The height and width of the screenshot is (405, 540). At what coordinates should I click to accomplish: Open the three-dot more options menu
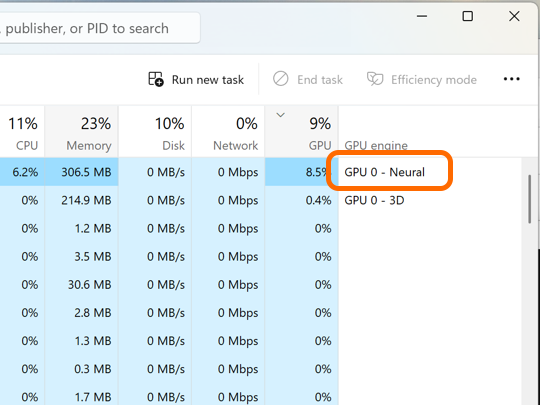tap(511, 79)
